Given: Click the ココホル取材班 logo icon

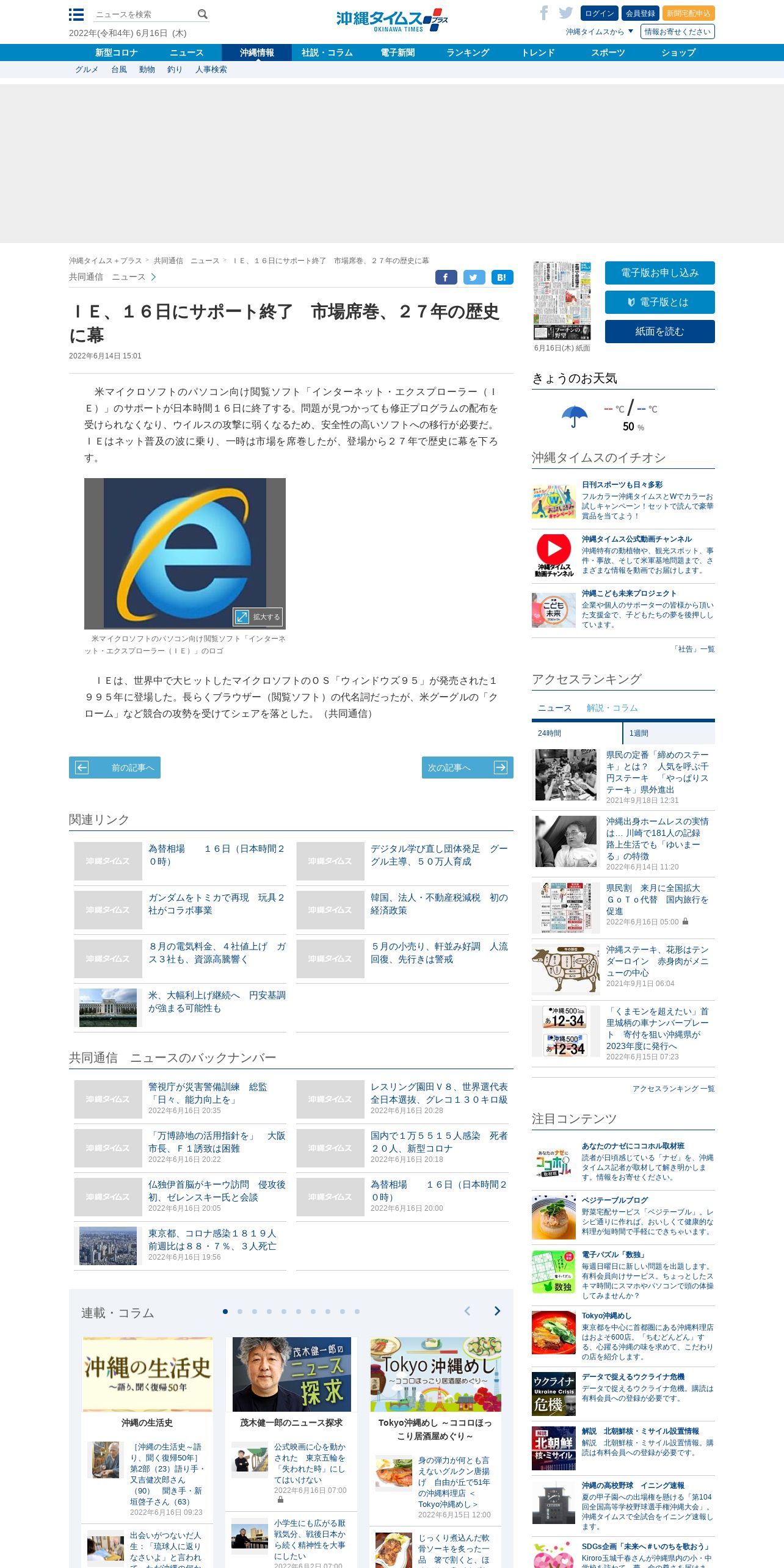Looking at the screenshot, I should (554, 1162).
